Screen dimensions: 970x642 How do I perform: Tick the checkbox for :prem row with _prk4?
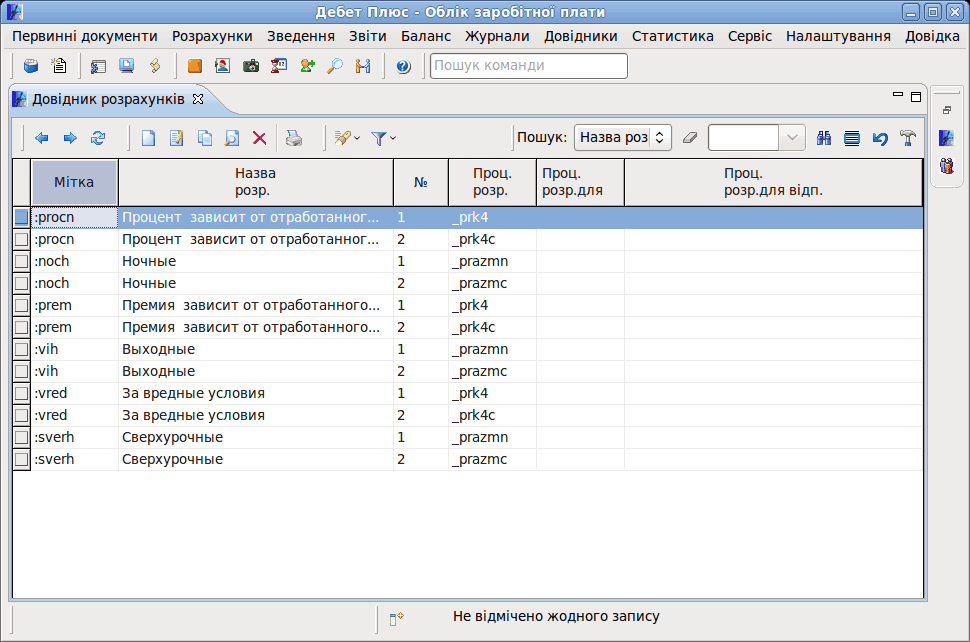pyautogui.click(x=22, y=305)
